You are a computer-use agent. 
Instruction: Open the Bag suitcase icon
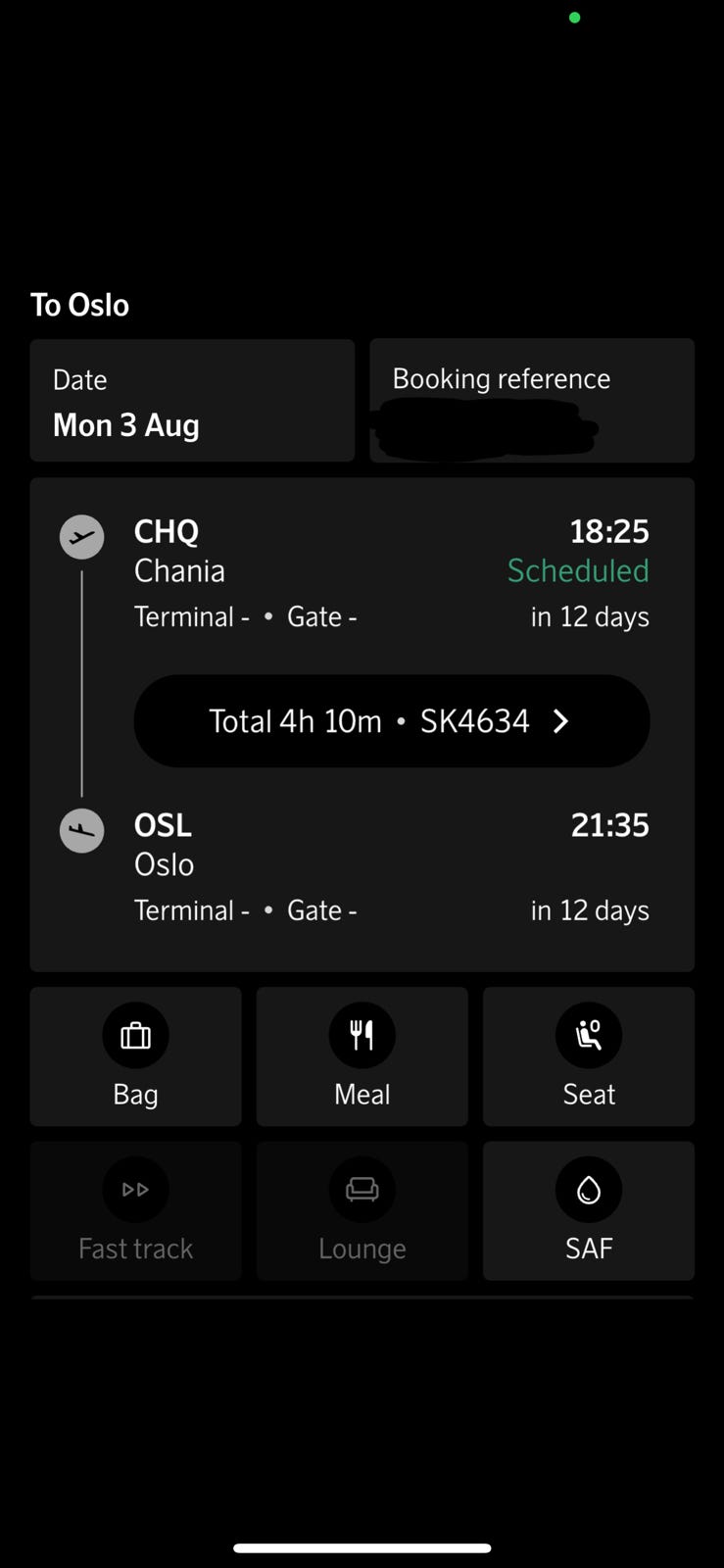coord(135,1035)
